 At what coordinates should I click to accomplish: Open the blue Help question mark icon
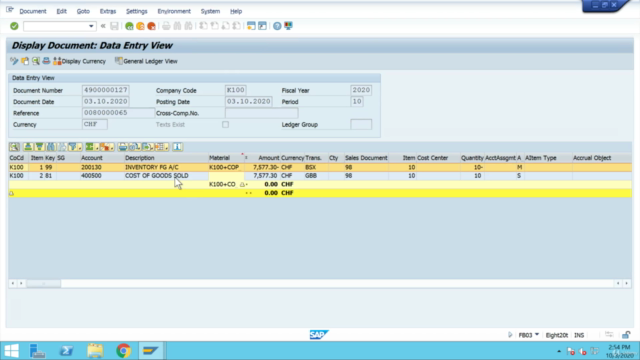[x=277, y=26]
